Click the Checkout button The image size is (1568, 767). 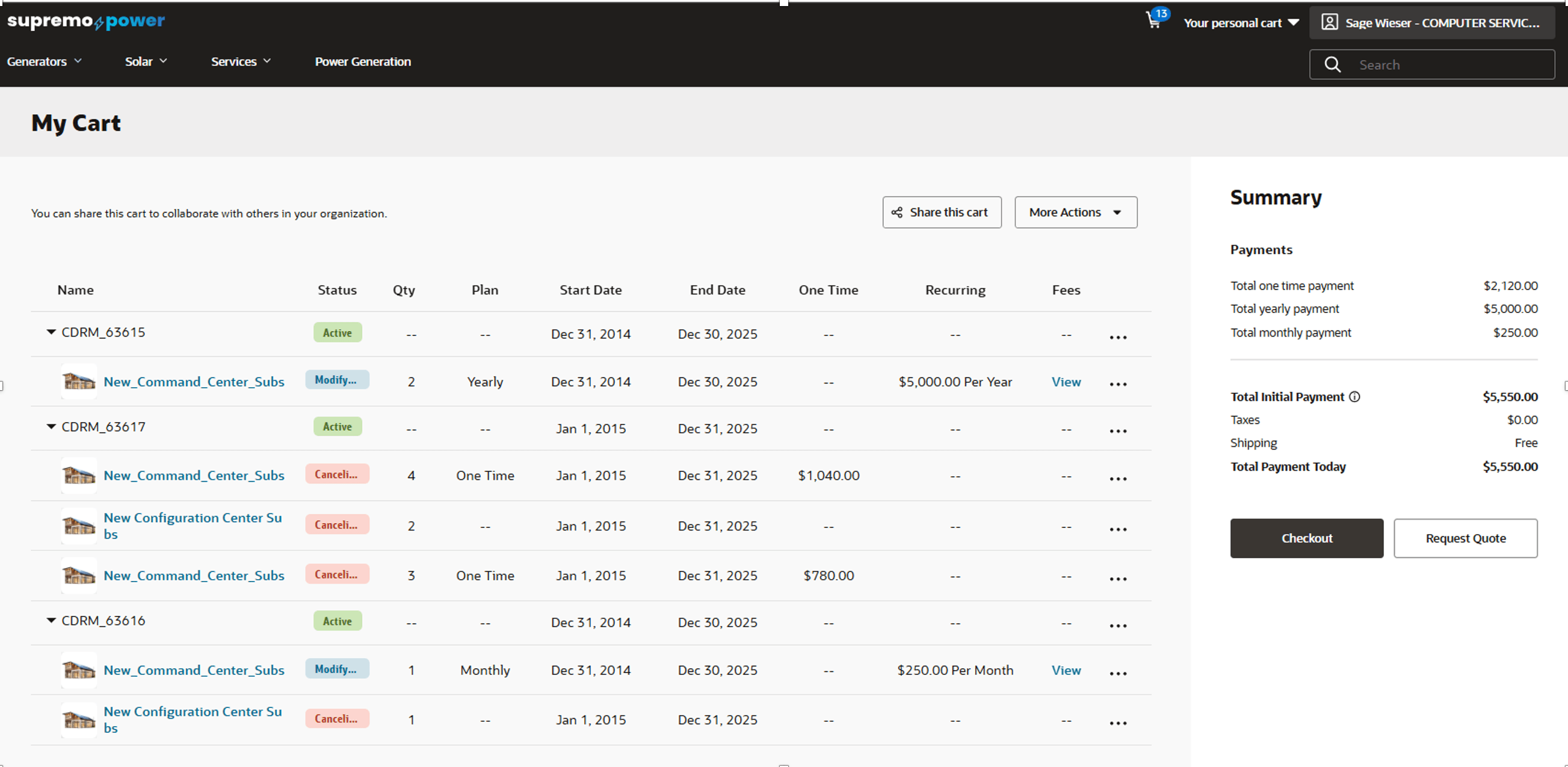click(1307, 538)
